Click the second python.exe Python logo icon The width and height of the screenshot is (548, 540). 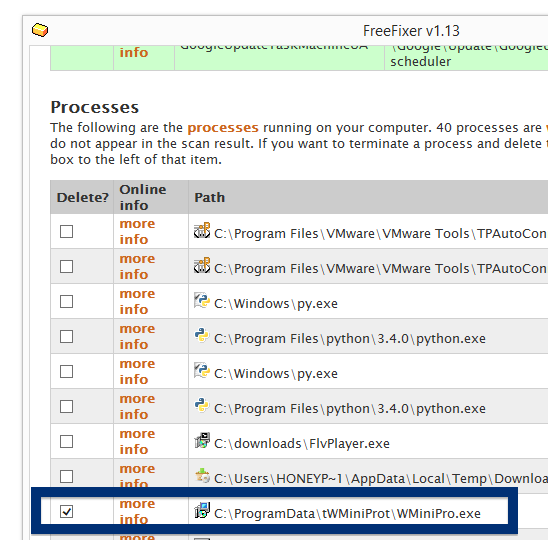click(x=202, y=405)
